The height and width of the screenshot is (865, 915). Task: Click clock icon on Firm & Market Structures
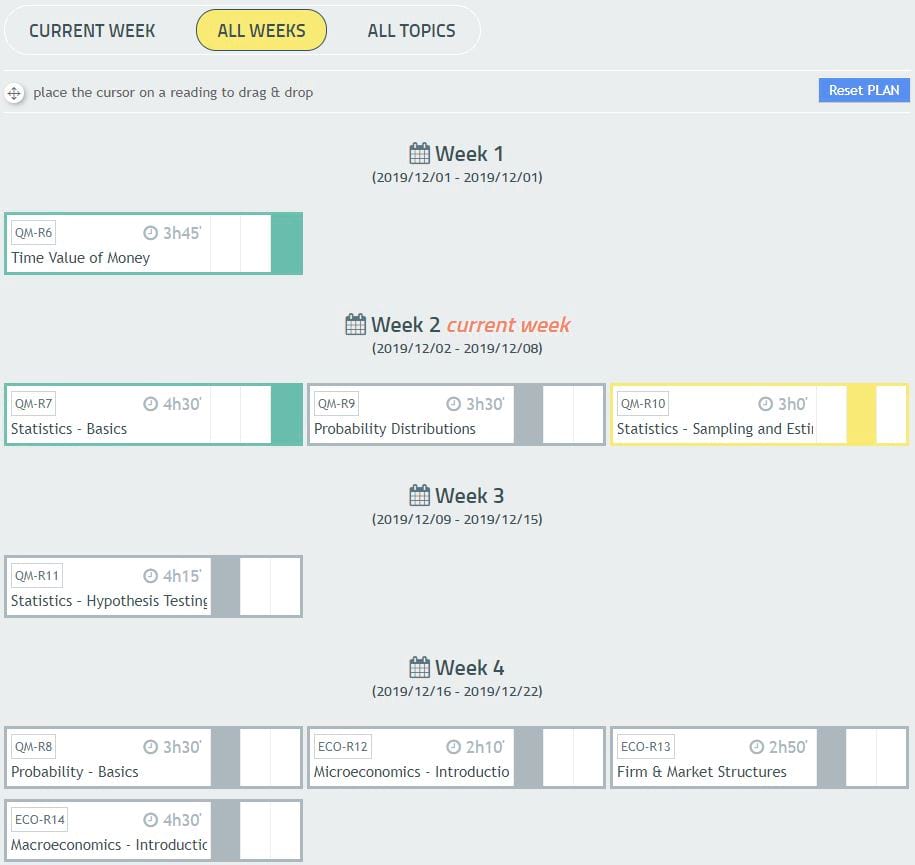757,747
